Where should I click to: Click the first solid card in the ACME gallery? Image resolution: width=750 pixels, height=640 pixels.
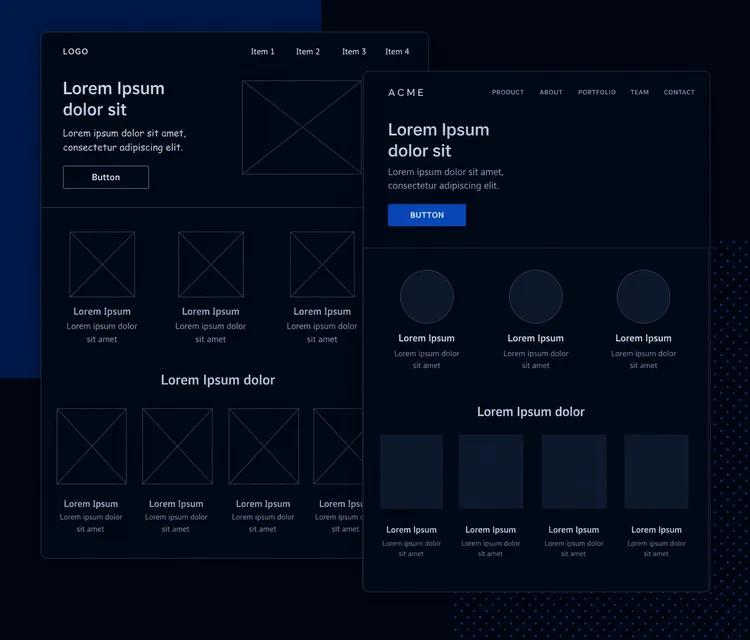(411, 471)
